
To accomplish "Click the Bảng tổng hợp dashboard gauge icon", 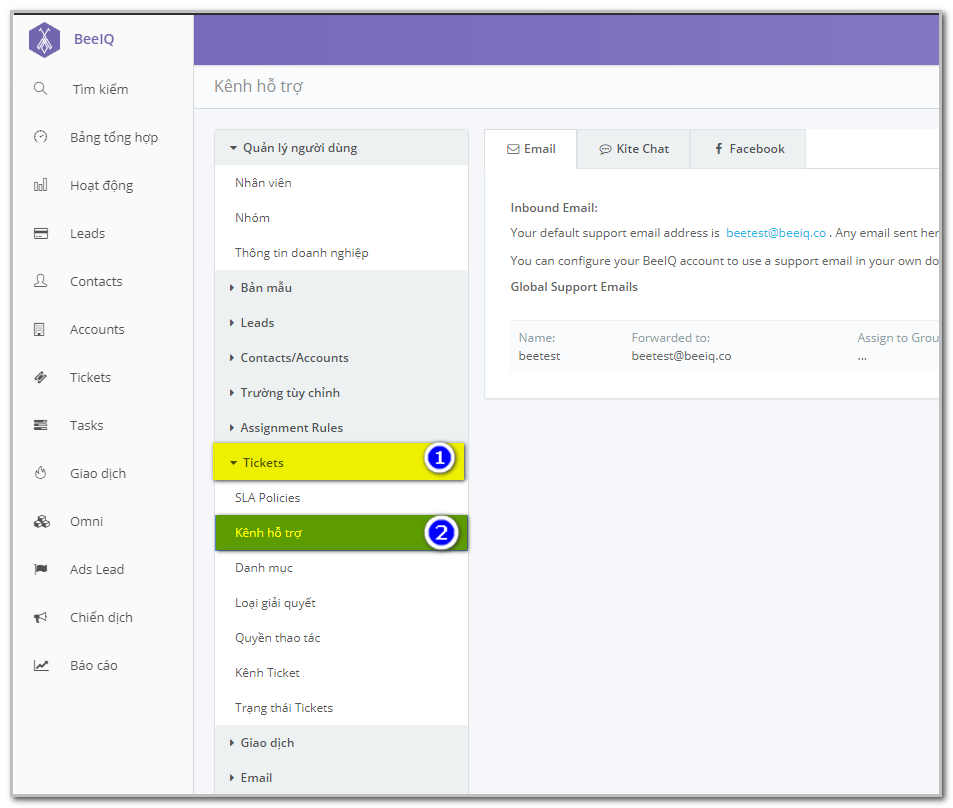I will (41, 137).
